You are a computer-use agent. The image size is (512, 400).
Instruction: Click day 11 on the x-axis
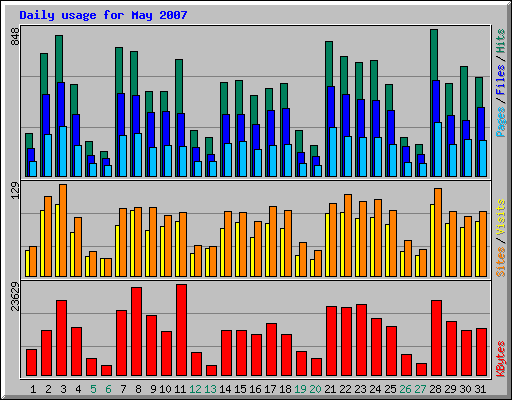pos(180,389)
